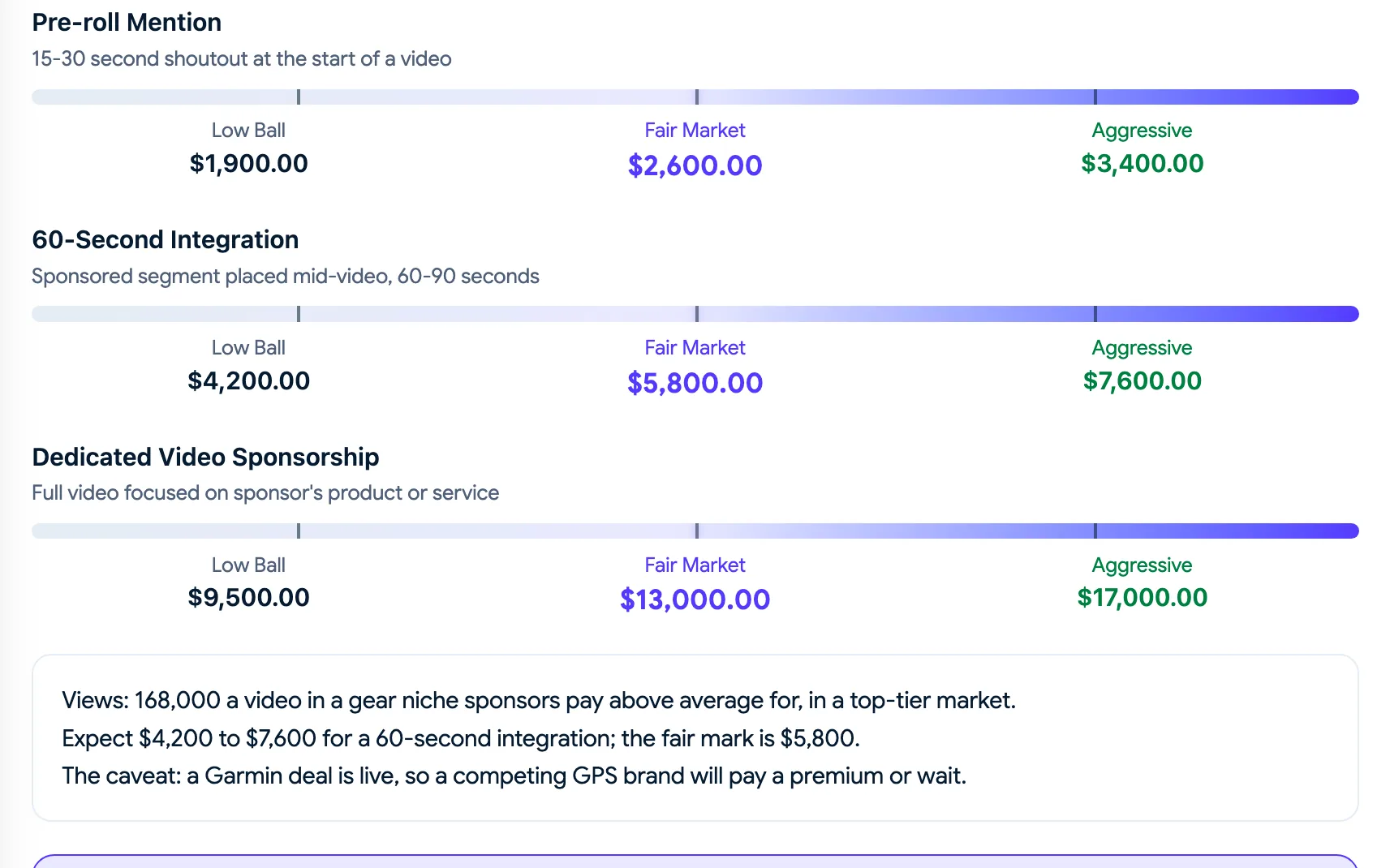
Task: Click the Garmin deal caveat line in summary
Action: (514, 776)
